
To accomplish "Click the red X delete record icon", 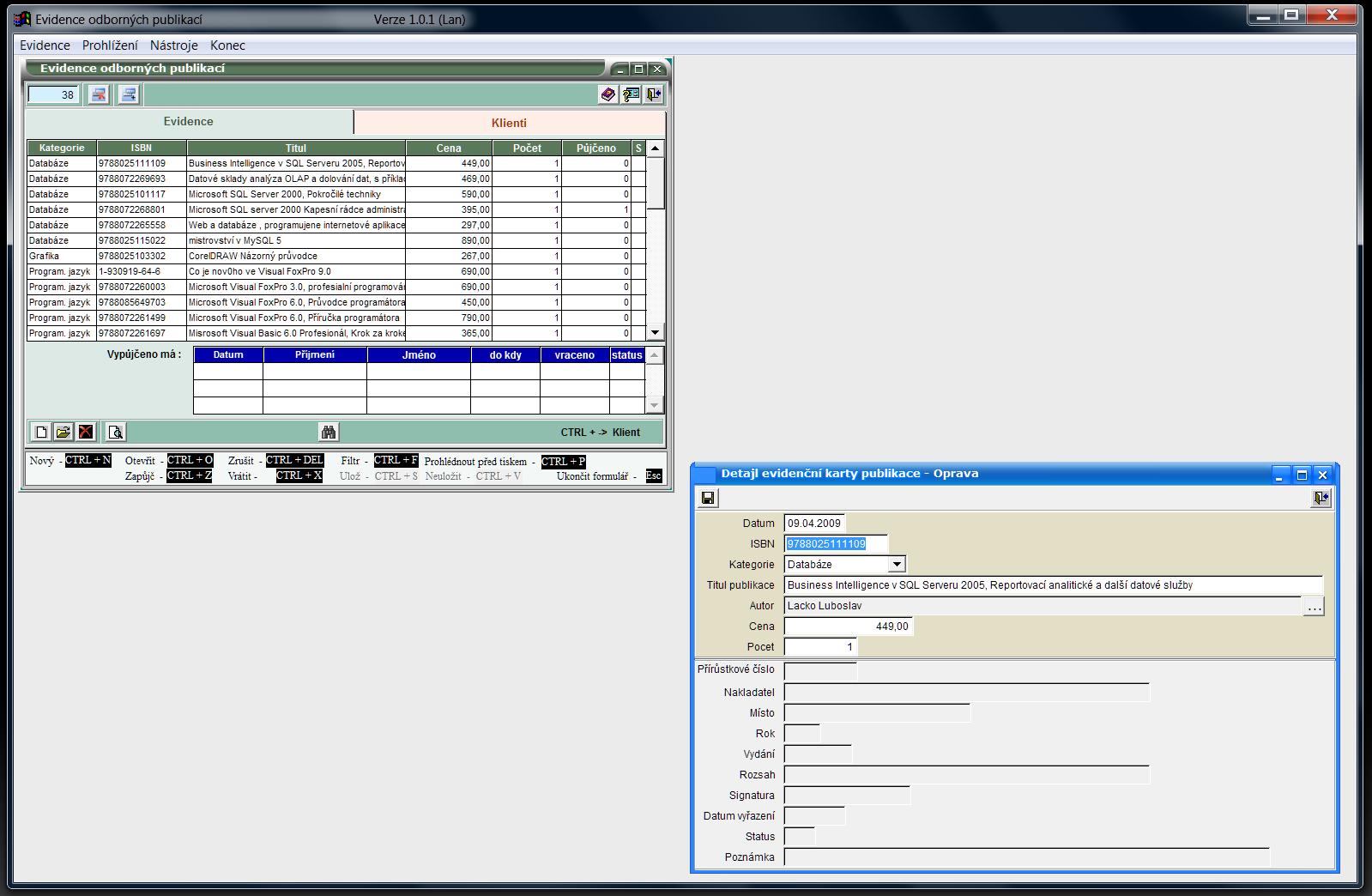I will click(86, 432).
